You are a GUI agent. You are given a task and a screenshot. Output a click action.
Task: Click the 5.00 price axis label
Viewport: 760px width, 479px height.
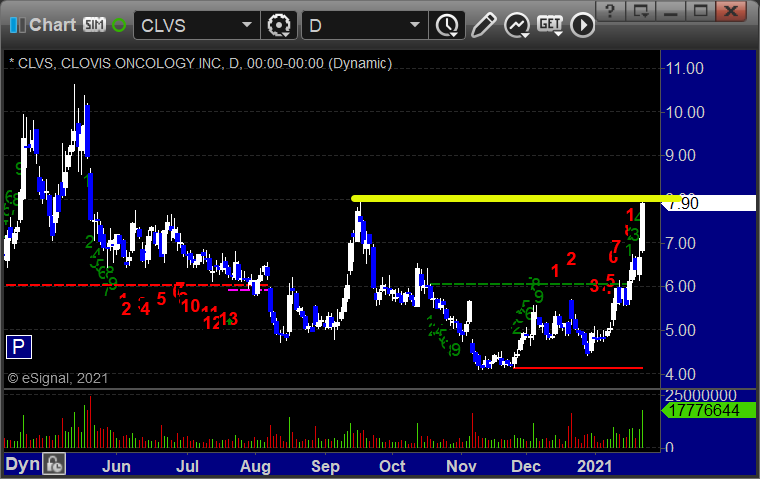click(681, 330)
